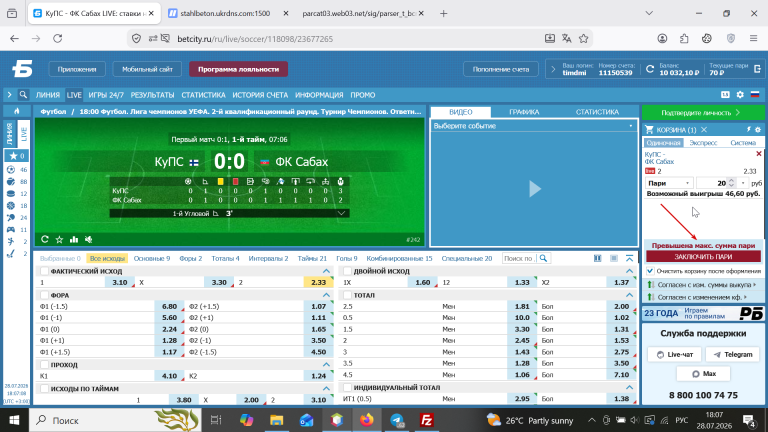
Task: Refresh the match scoreboard
Action: pos(45,239)
